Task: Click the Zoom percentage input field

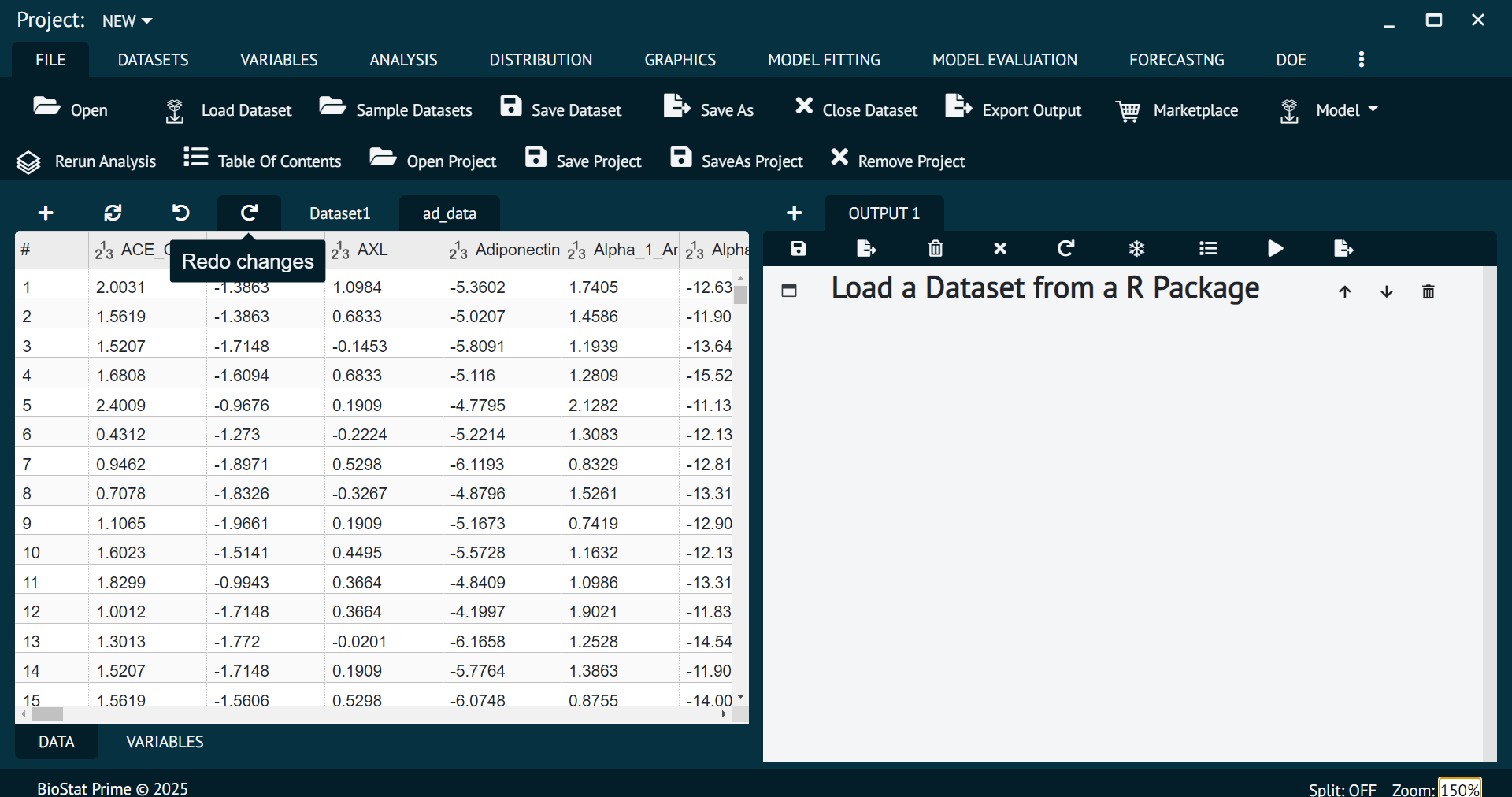Action: tap(1459, 789)
